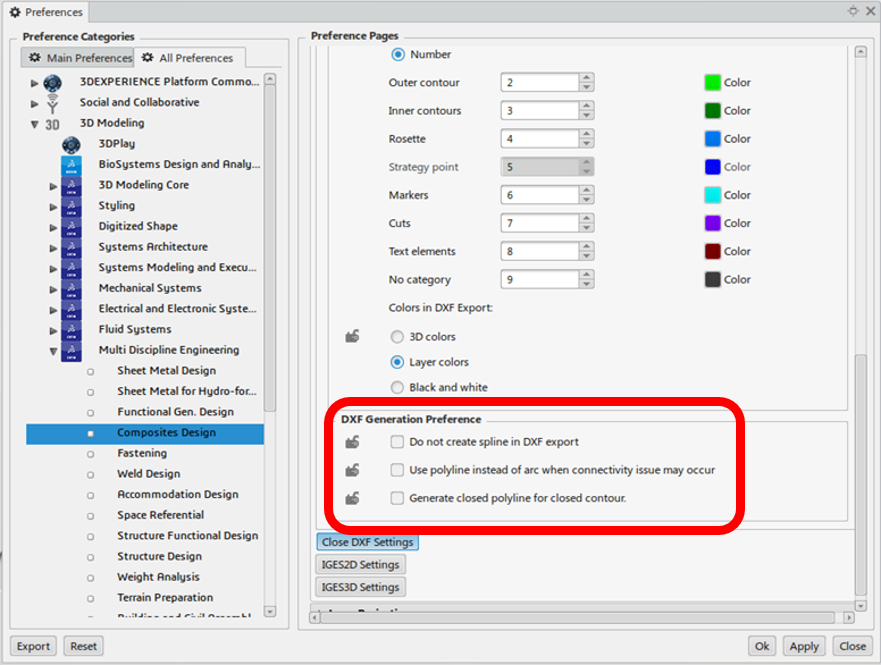Image resolution: width=881 pixels, height=665 pixels.
Task: Collapse the Multi Discipline Engineering node
Action: tap(53, 351)
